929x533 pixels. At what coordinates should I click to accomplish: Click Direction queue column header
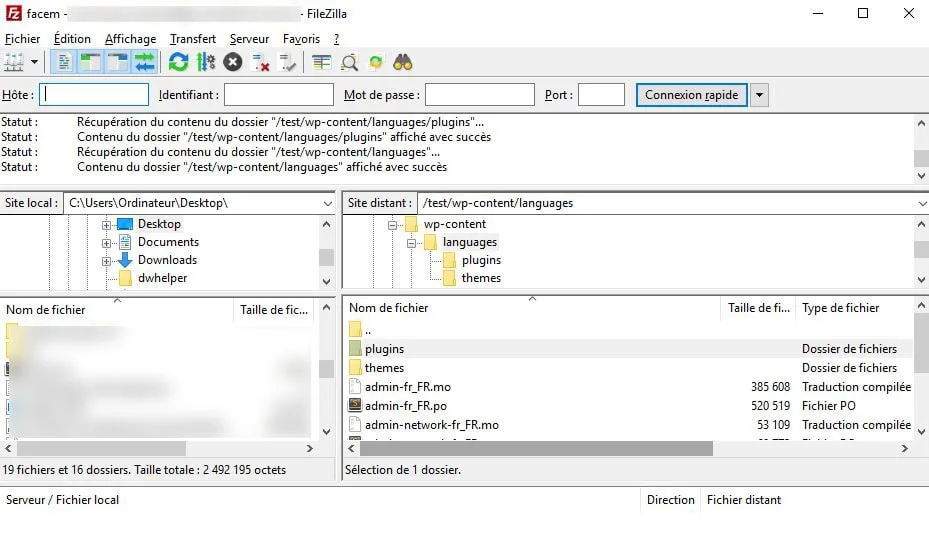click(x=671, y=500)
